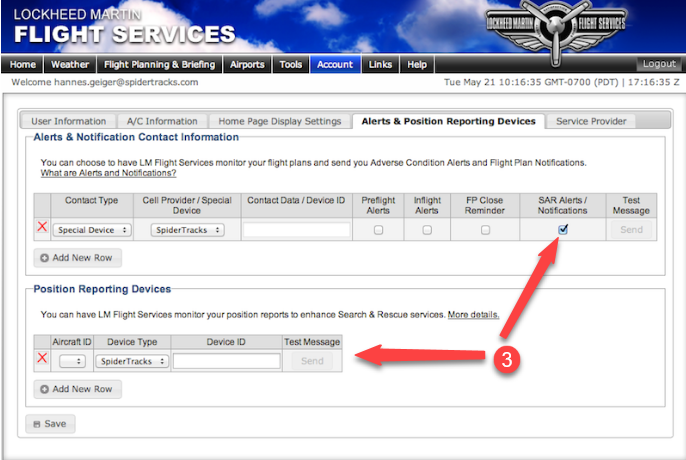The width and height of the screenshot is (686, 460).
Task: Switch to A/C Information tab
Action: tap(162, 121)
